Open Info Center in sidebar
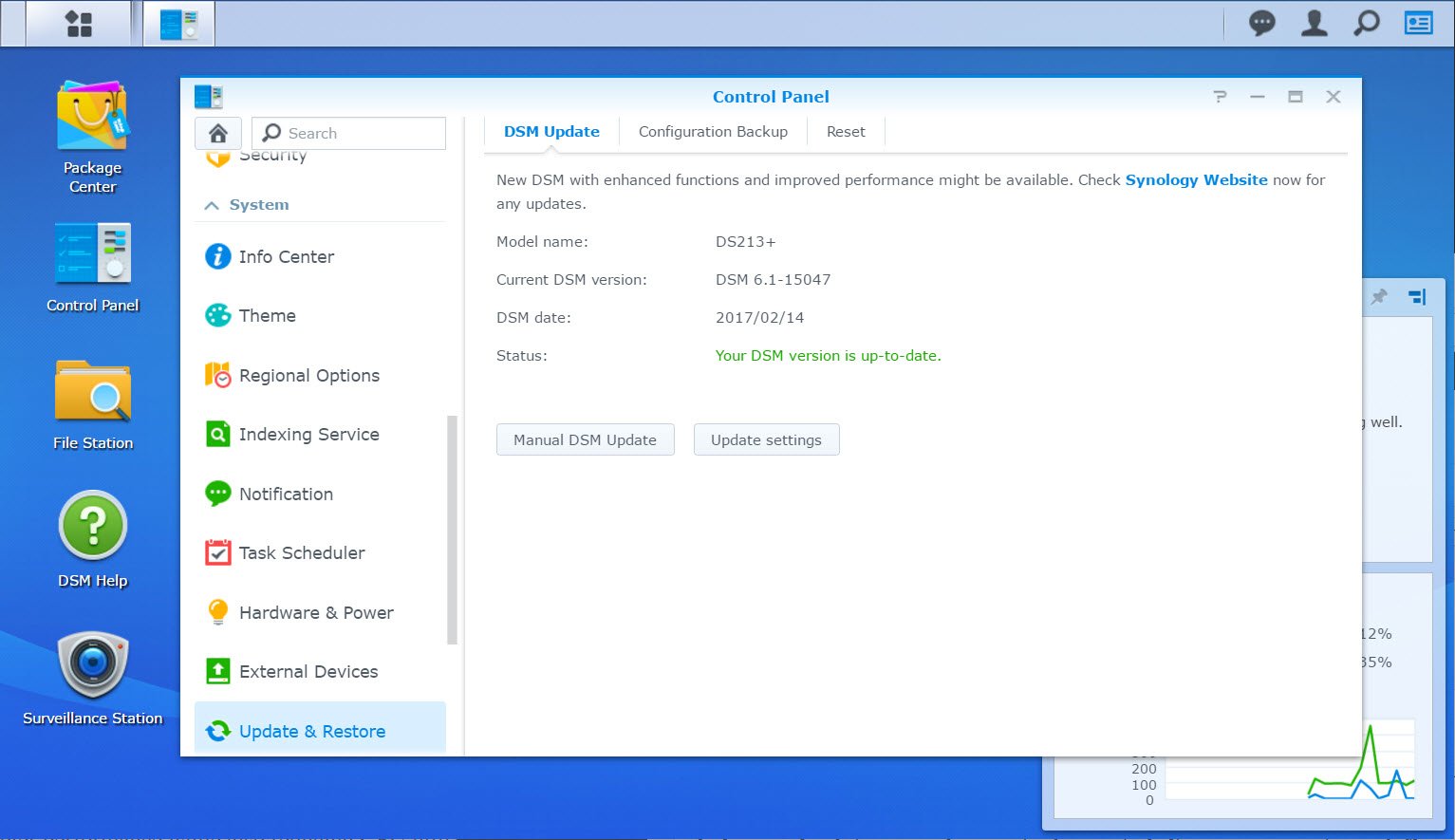 pos(320,256)
